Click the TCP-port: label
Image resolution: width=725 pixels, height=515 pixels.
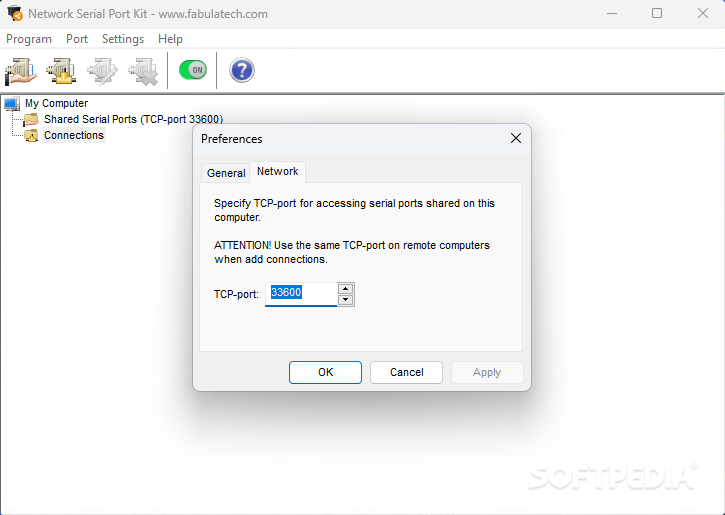(x=236, y=294)
